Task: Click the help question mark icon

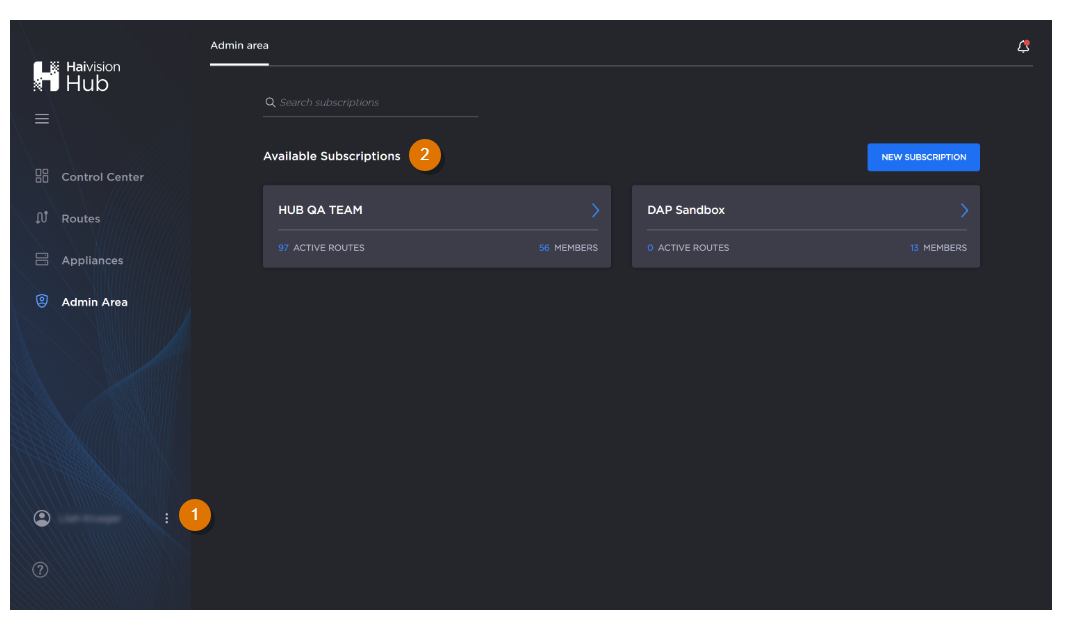Action: tap(40, 570)
